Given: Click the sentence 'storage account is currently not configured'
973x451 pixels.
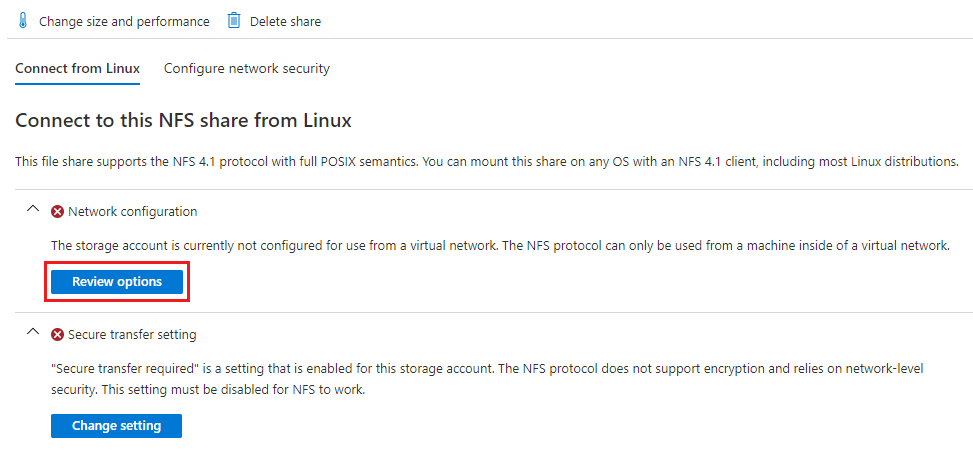Looking at the screenshot, I should click(x=250, y=246).
